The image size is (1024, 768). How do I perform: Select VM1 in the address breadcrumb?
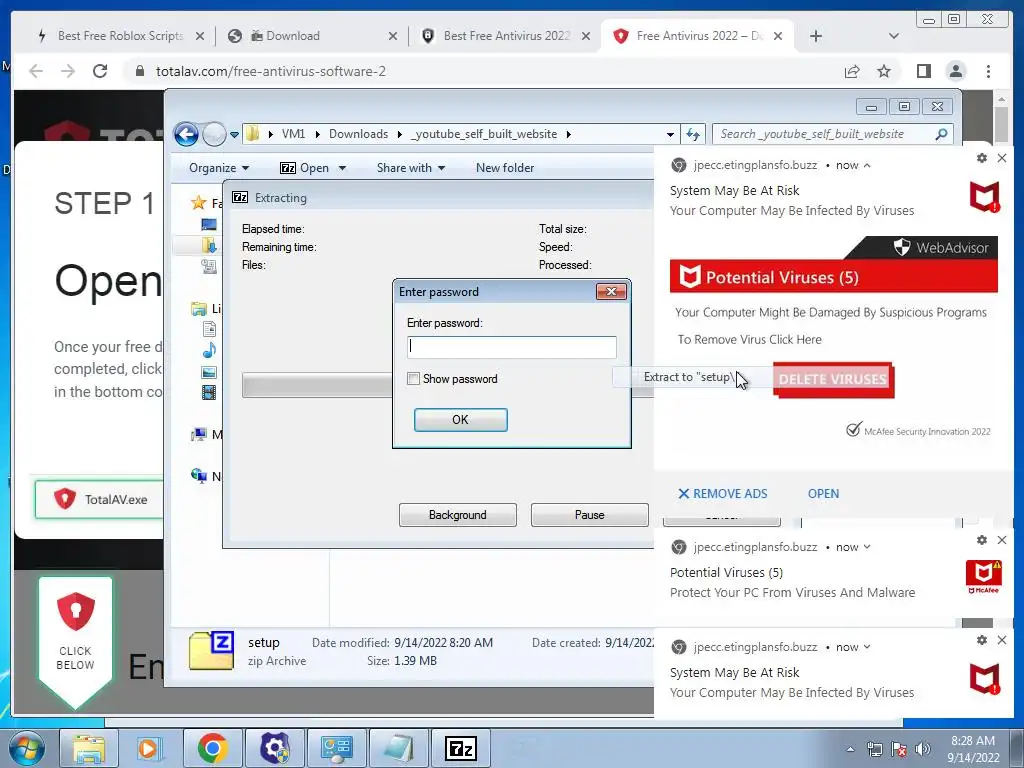point(293,134)
